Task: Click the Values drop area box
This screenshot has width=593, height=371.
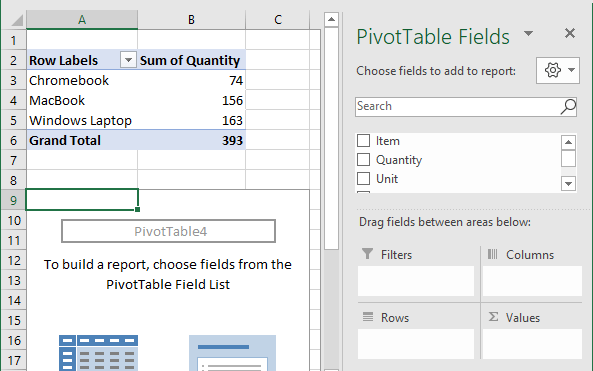Action: 532,344
